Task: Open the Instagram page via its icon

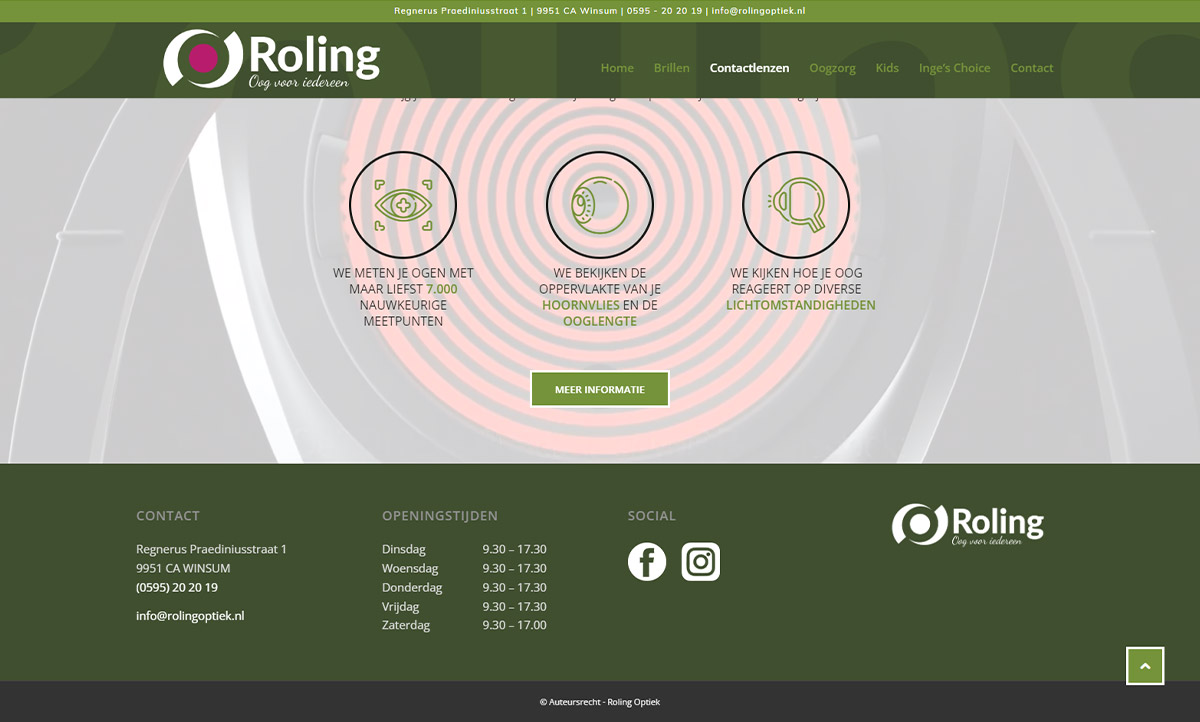Action: tap(700, 561)
